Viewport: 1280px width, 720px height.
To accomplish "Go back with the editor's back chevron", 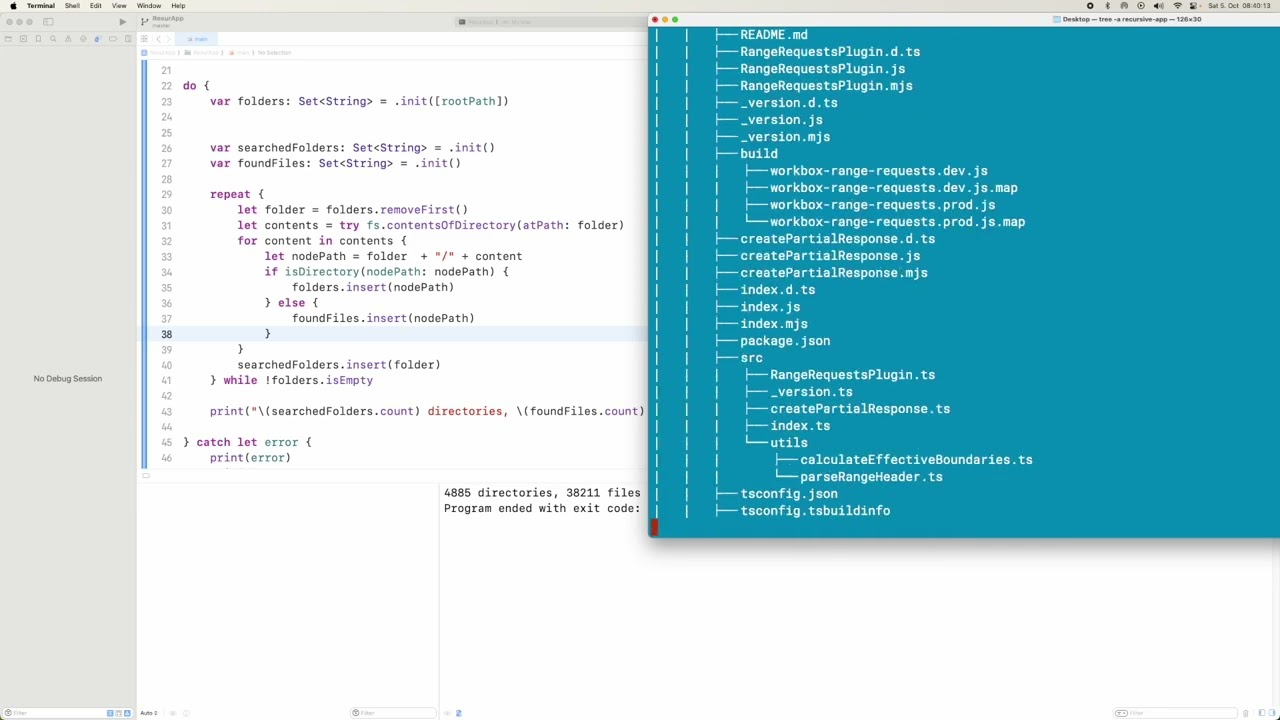I will point(158,39).
